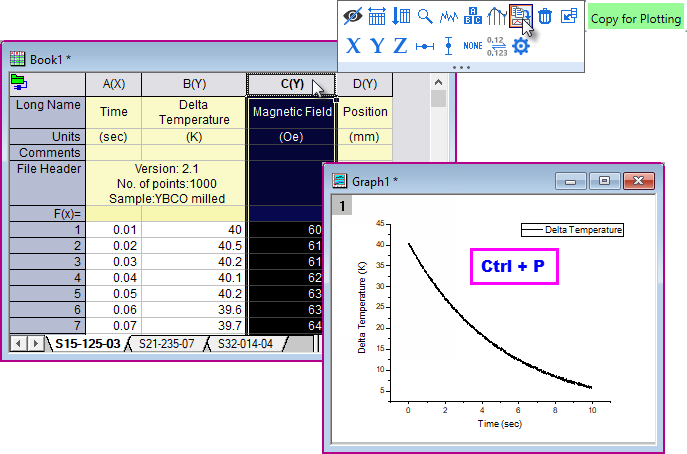Click the (mm) units cell

tap(365, 137)
